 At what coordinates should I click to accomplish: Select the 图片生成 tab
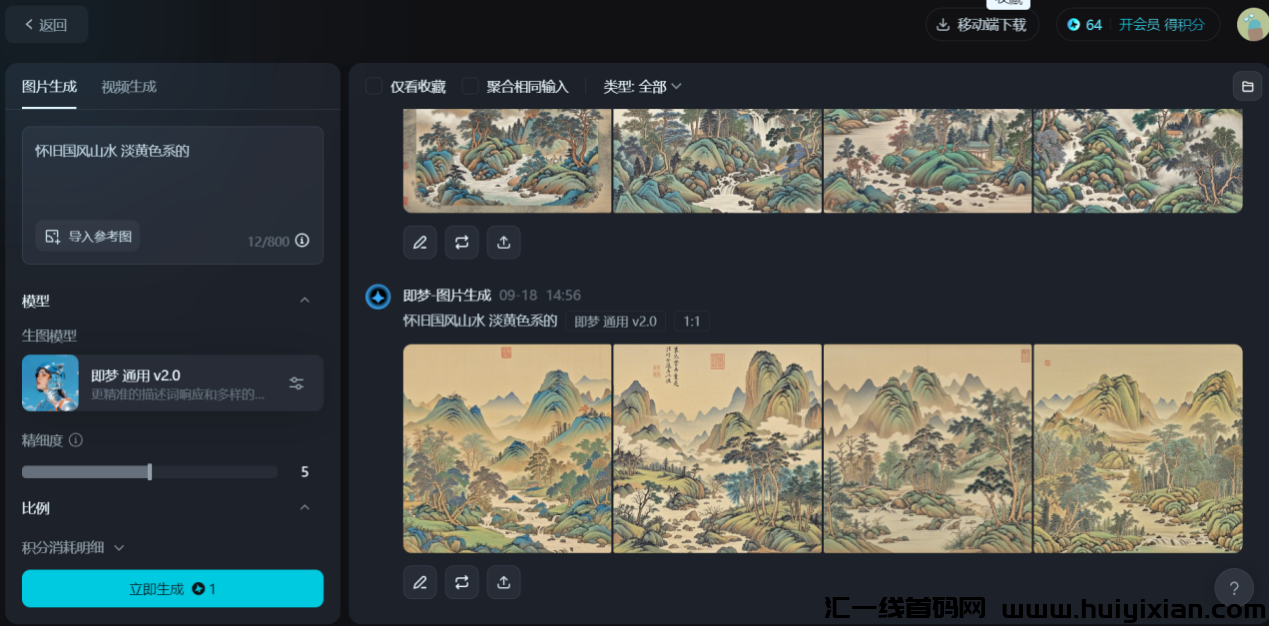click(47, 86)
